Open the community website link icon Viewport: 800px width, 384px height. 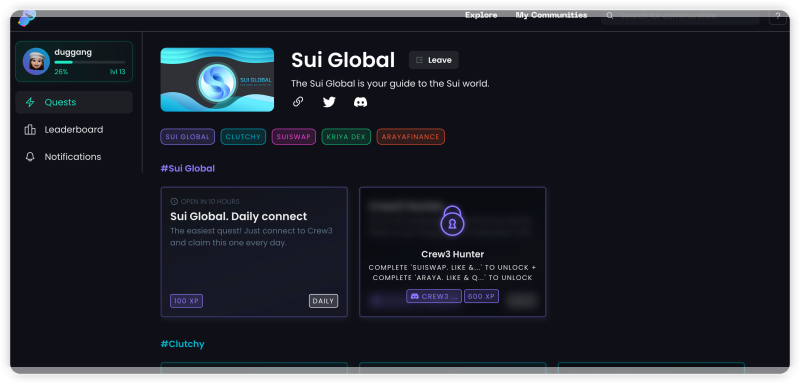(x=298, y=102)
